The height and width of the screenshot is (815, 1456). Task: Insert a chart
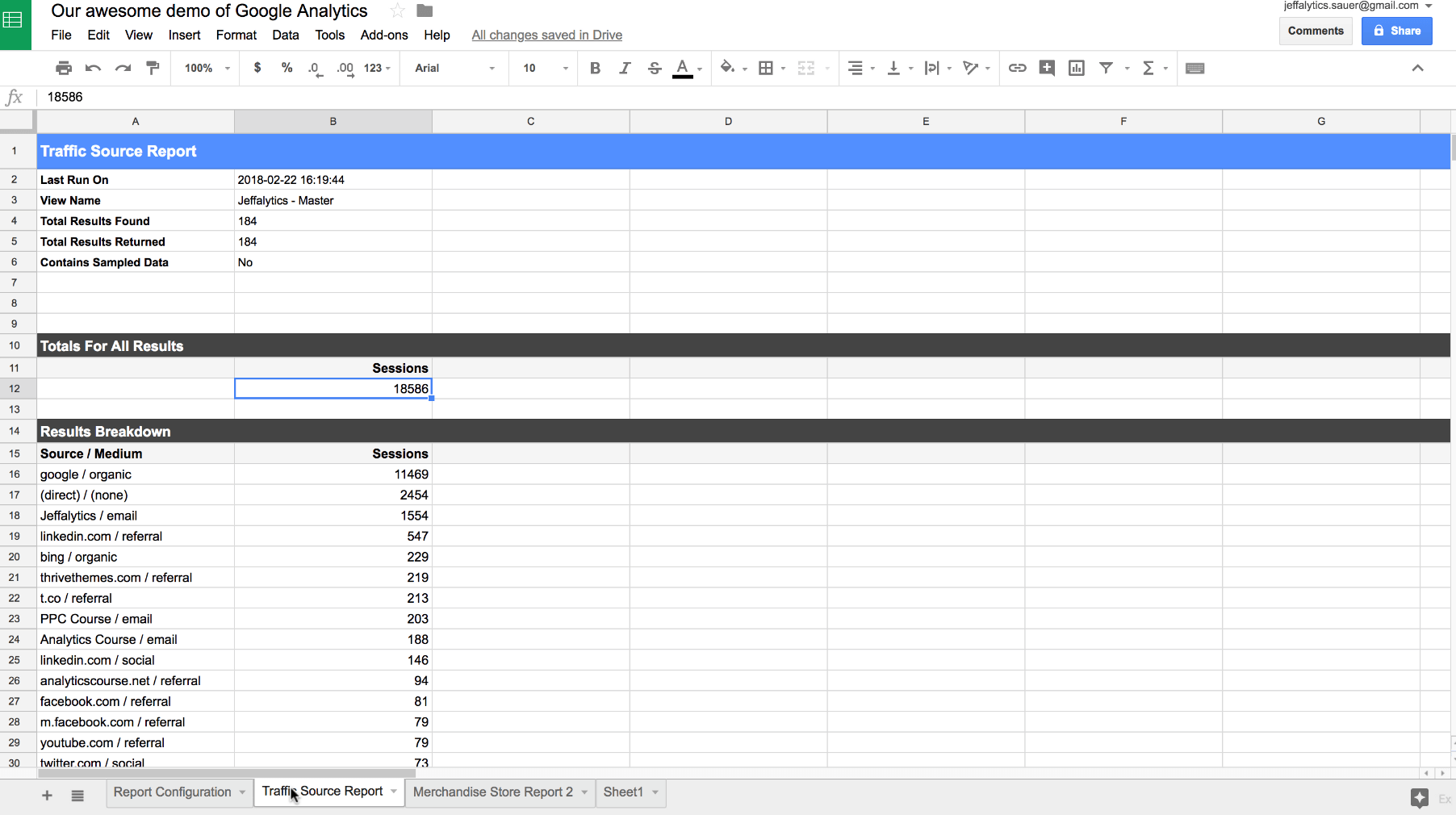[x=1077, y=68]
